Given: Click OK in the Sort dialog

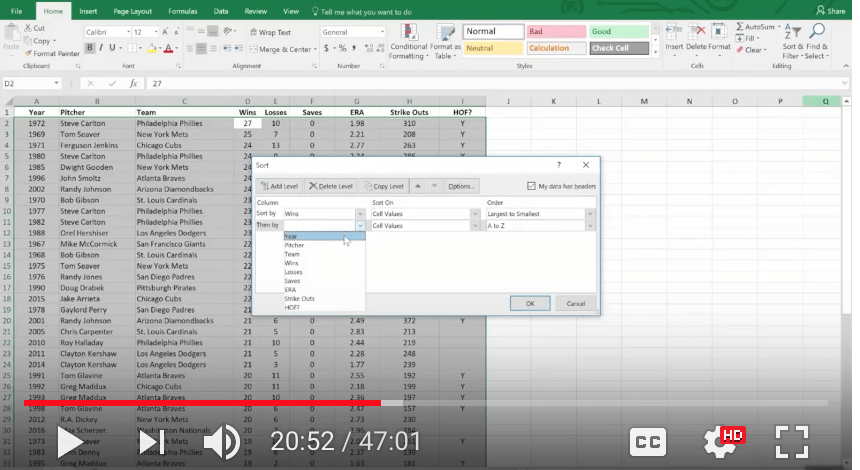Looking at the screenshot, I should pyautogui.click(x=530, y=303).
